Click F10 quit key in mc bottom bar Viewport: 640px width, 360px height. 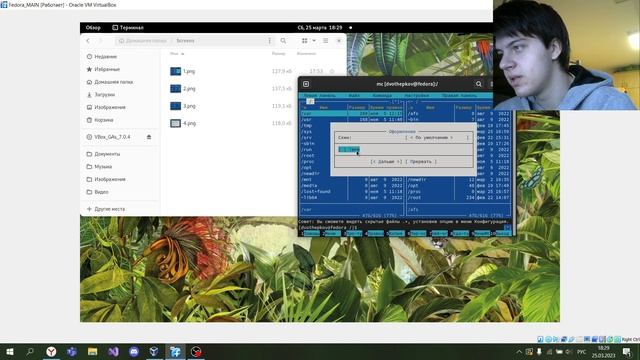tap(502, 233)
